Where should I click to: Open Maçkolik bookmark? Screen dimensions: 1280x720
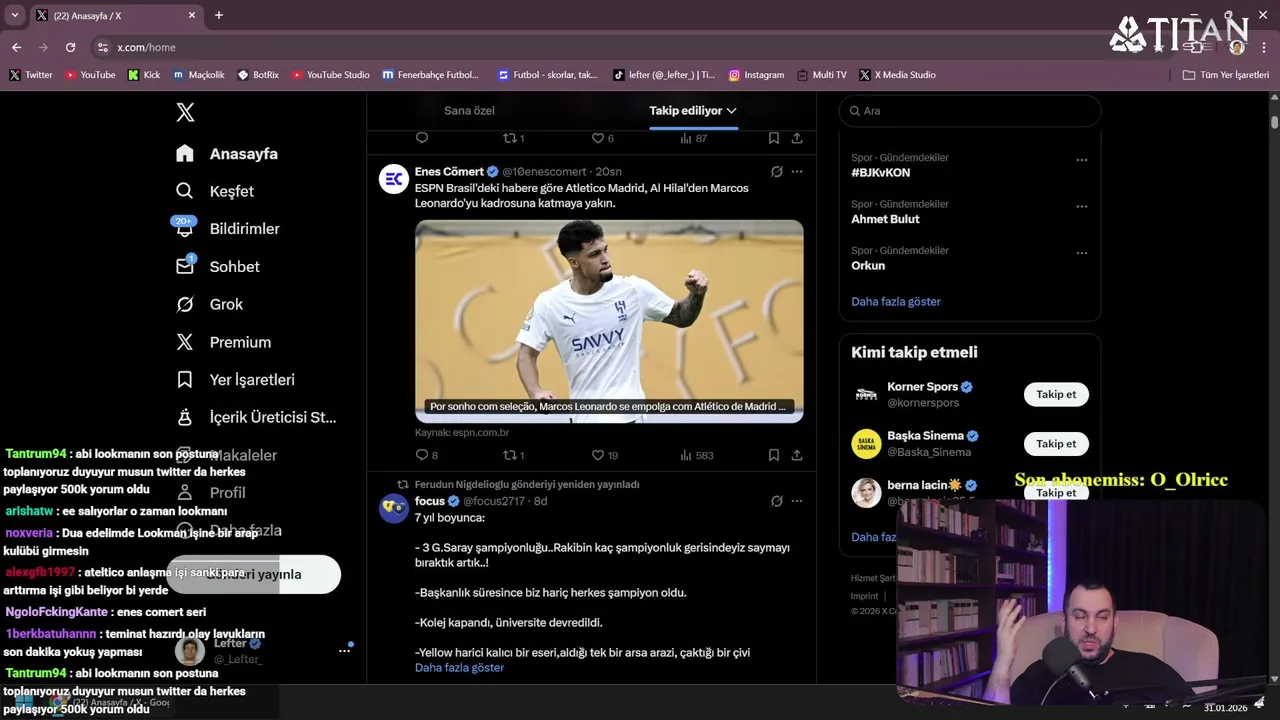point(199,75)
